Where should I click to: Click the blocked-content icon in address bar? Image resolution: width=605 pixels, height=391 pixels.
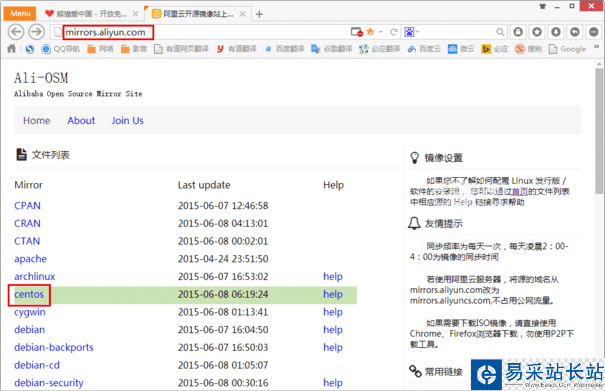[x=357, y=32]
